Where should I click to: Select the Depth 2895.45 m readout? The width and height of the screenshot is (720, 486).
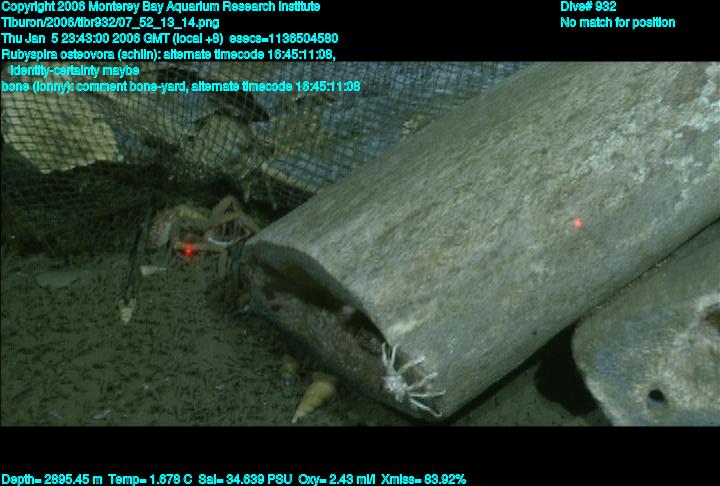[52, 480]
